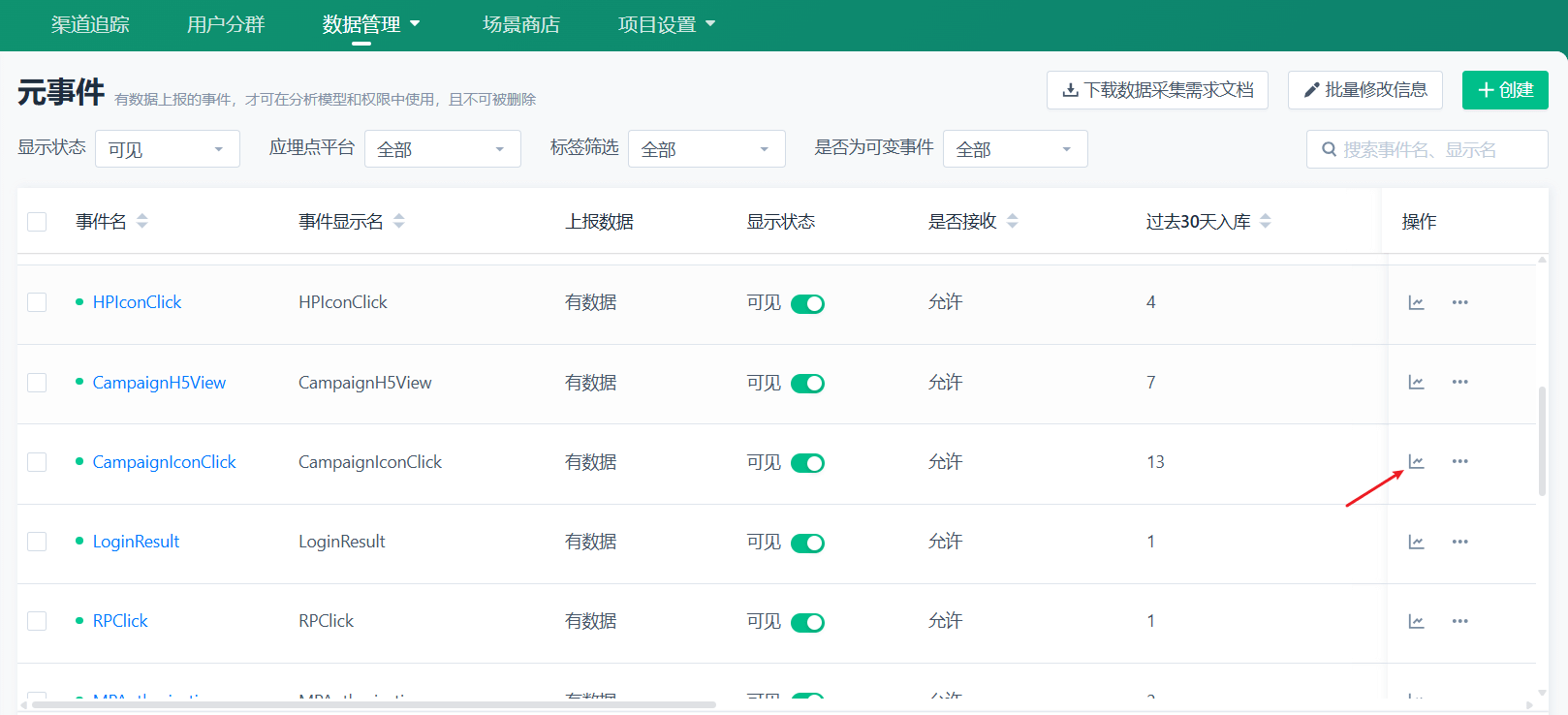Screen dimensions: 1568x715
Task: Check the CampaignH5View row checkbox
Action: tap(37, 383)
